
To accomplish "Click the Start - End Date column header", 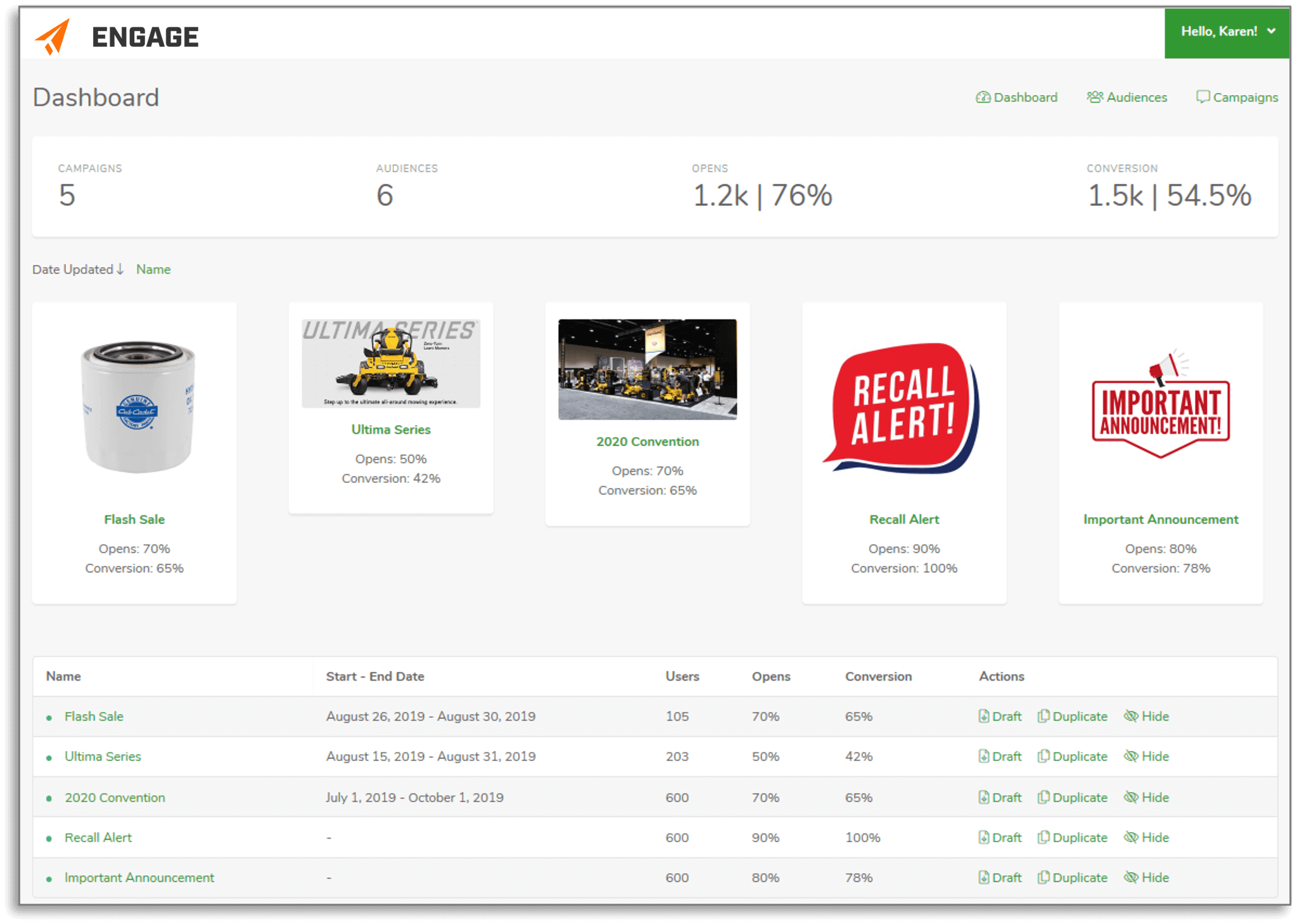I will click(x=375, y=676).
